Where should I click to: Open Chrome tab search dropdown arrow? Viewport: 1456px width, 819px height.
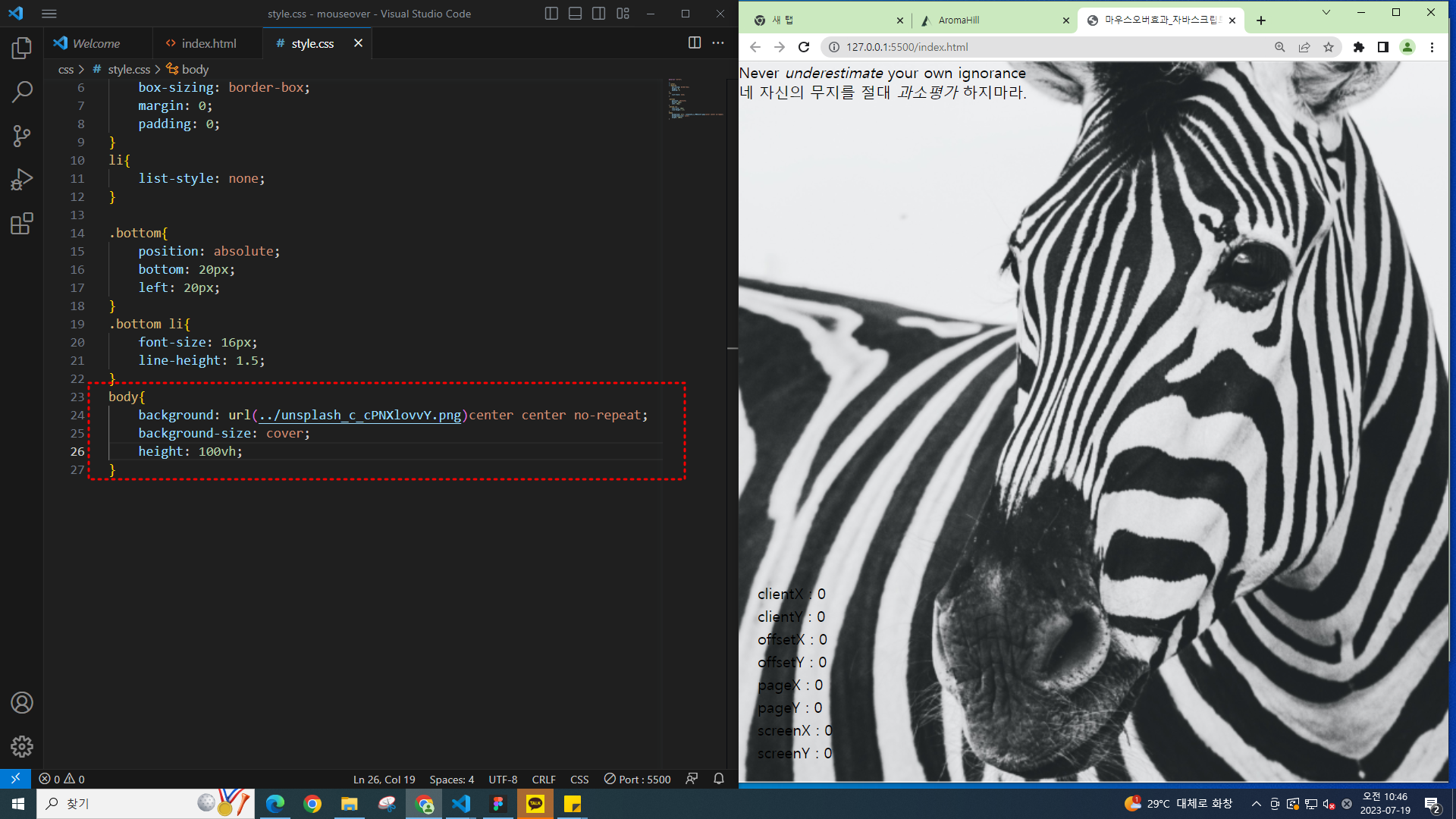pyautogui.click(x=1326, y=13)
